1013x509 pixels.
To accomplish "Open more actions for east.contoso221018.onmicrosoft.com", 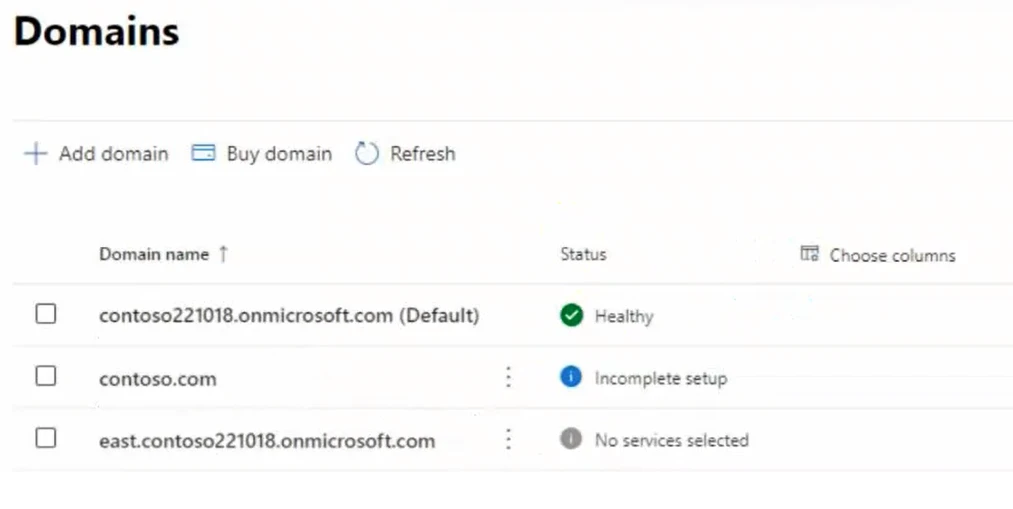I will tap(508, 439).
